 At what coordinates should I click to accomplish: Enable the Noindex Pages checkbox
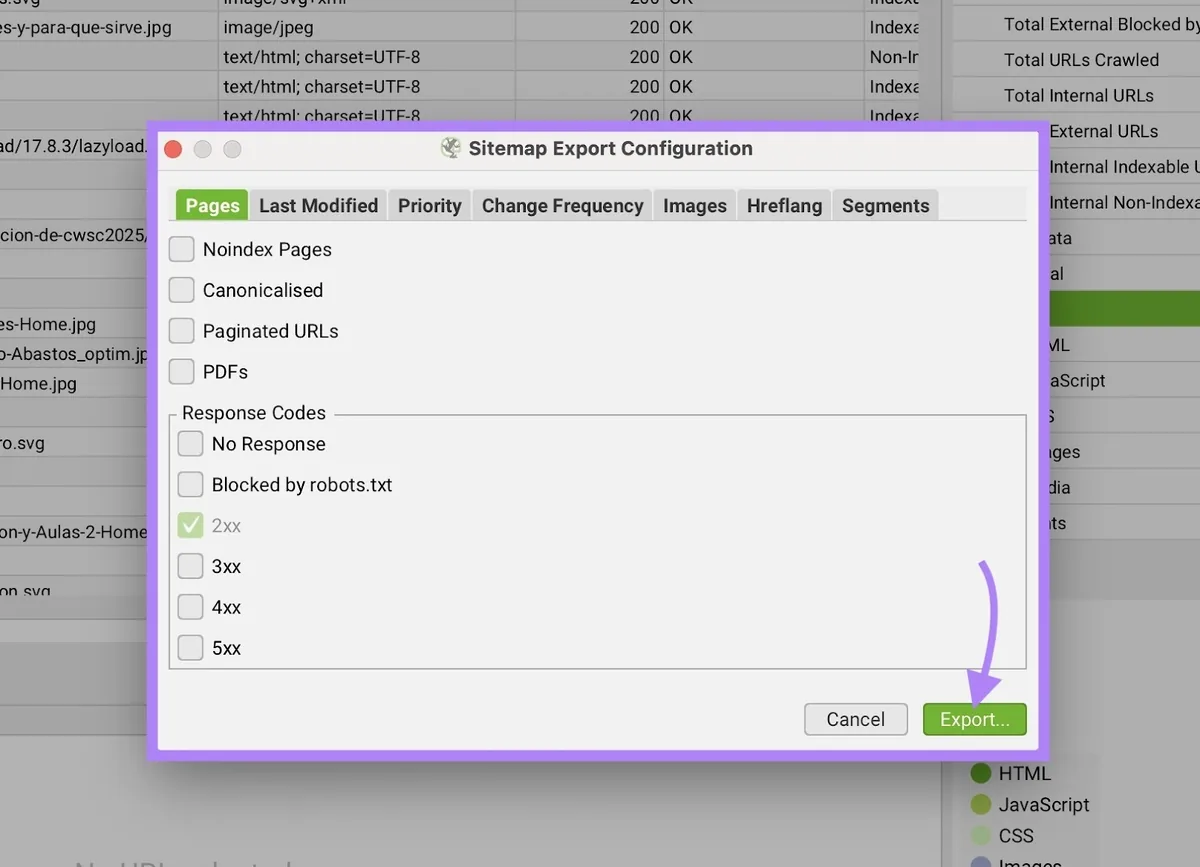[x=181, y=249]
